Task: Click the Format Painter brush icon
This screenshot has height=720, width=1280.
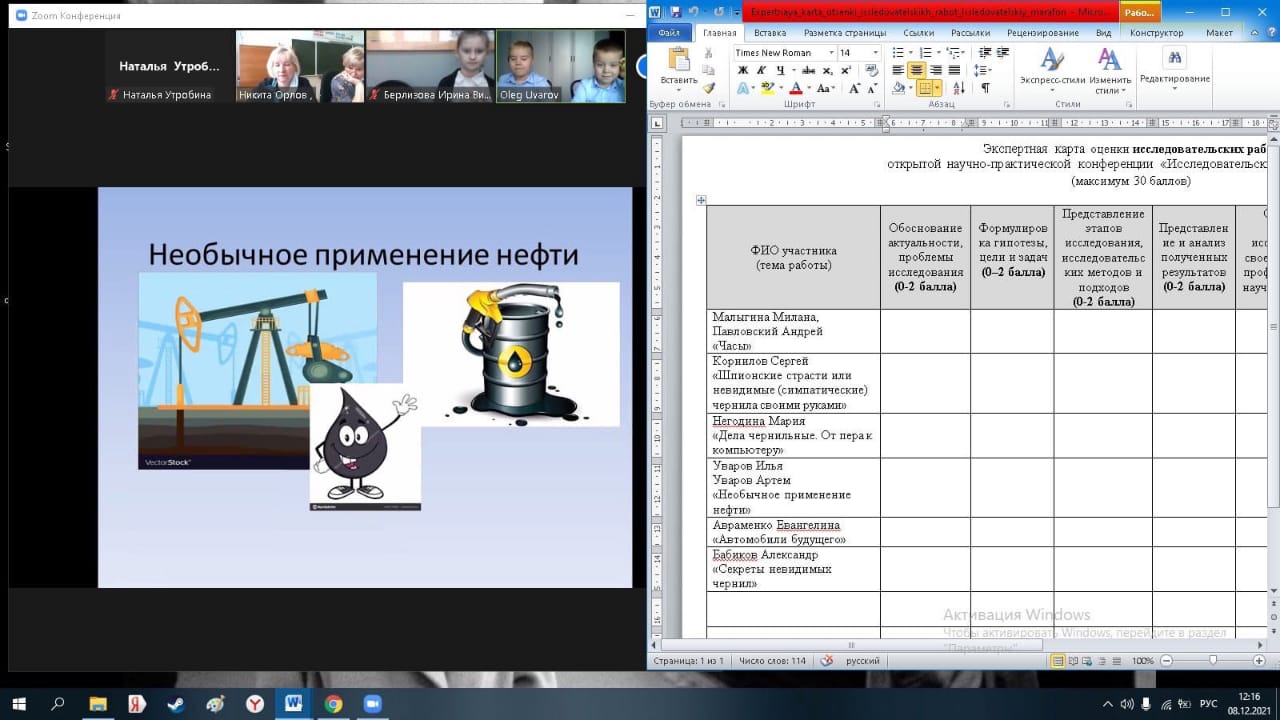Action: 709,88
